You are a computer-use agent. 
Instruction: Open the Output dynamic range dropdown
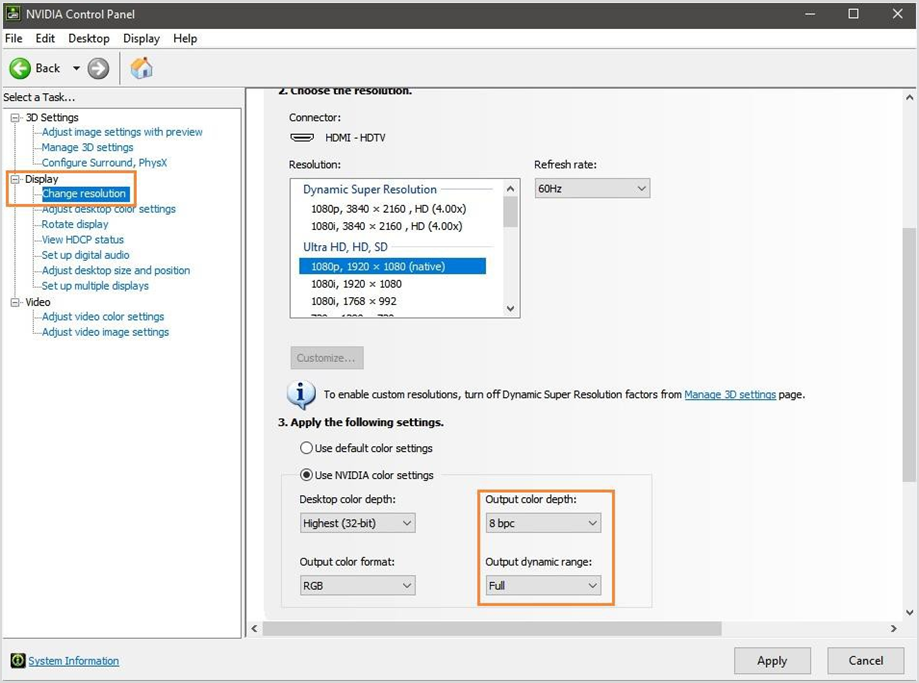tap(543, 585)
